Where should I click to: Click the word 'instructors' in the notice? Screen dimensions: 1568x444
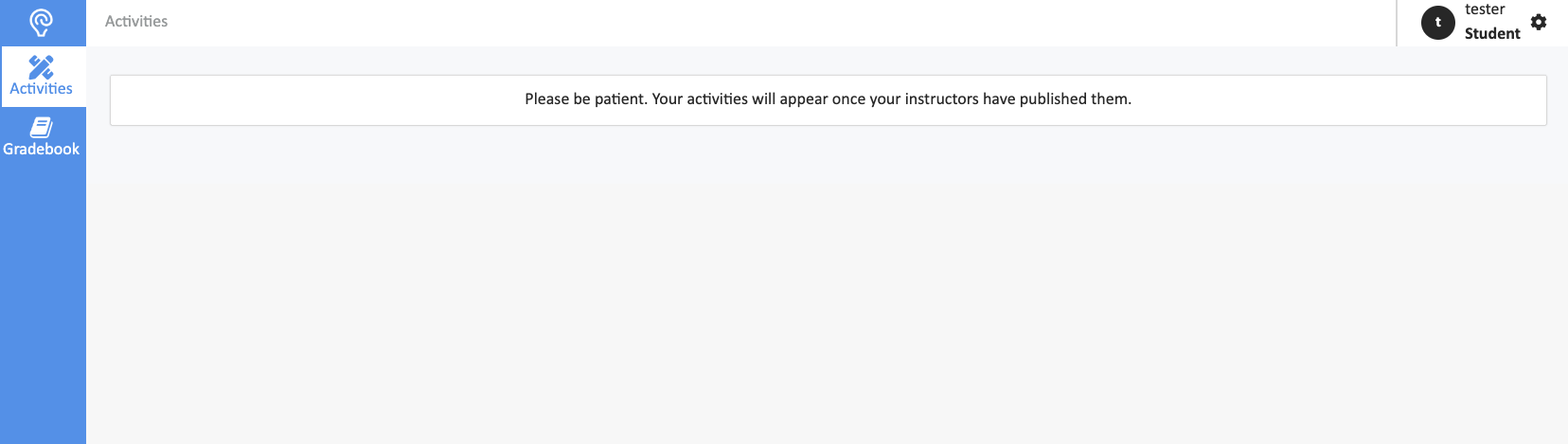[941, 98]
